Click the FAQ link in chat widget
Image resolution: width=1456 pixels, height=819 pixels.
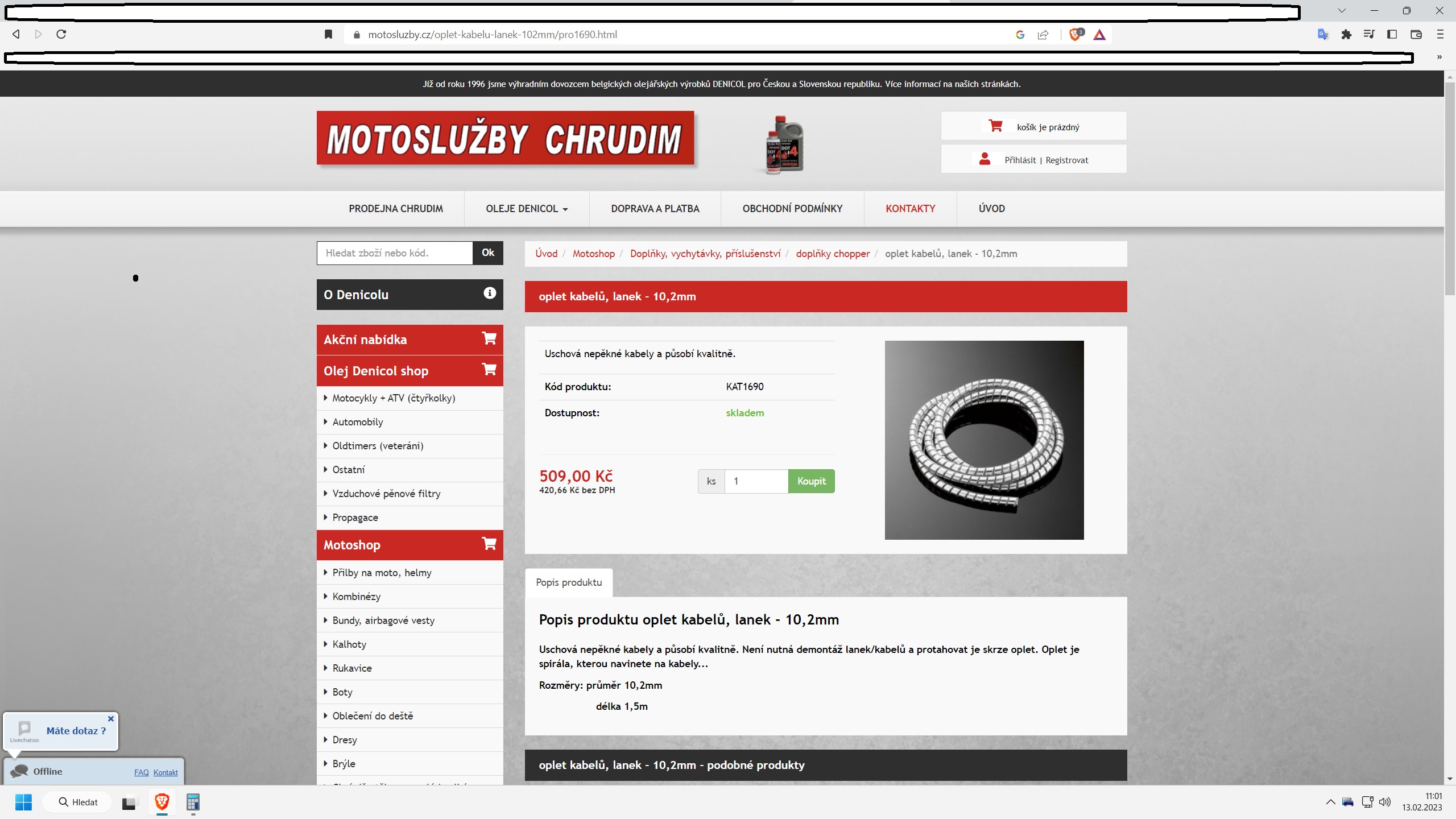[x=141, y=772]
